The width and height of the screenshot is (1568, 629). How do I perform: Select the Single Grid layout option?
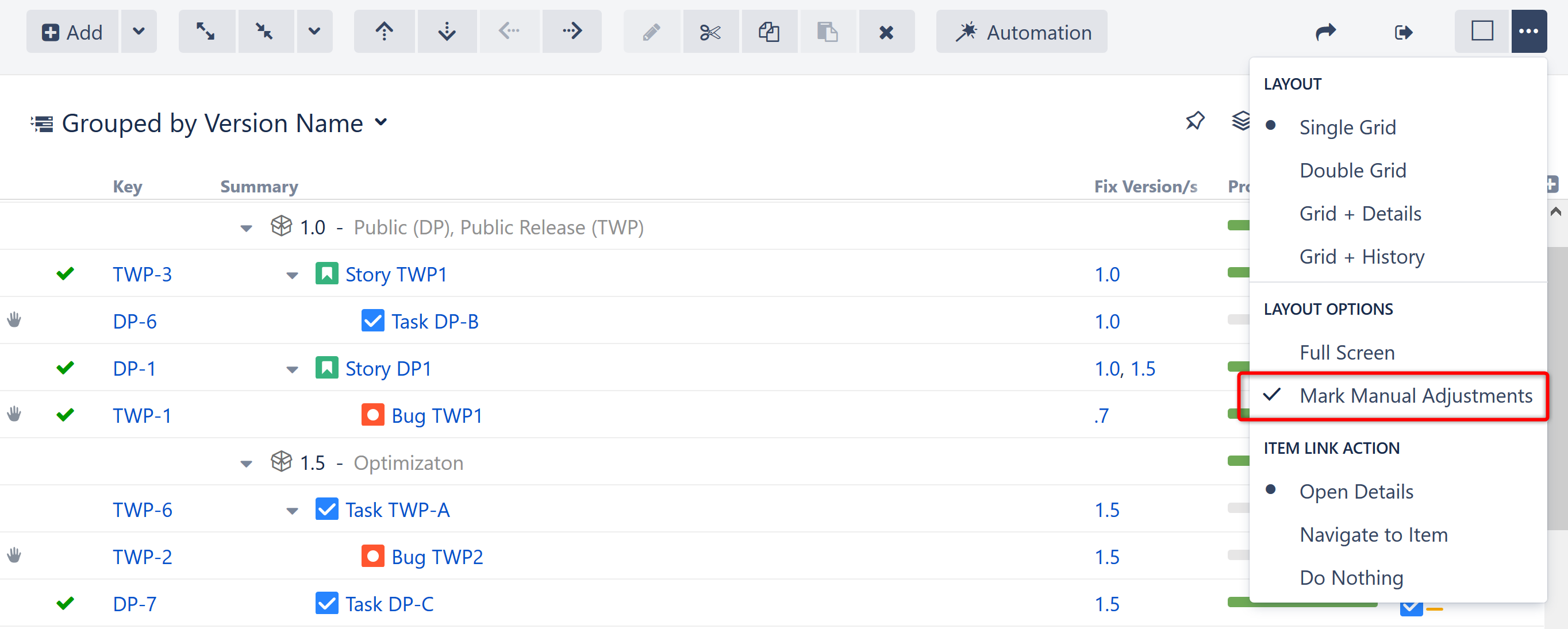1347,127
